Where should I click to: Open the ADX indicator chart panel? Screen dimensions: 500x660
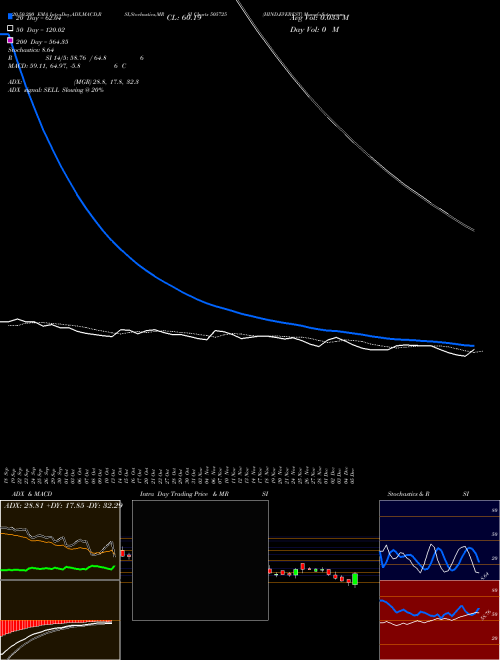60,540
